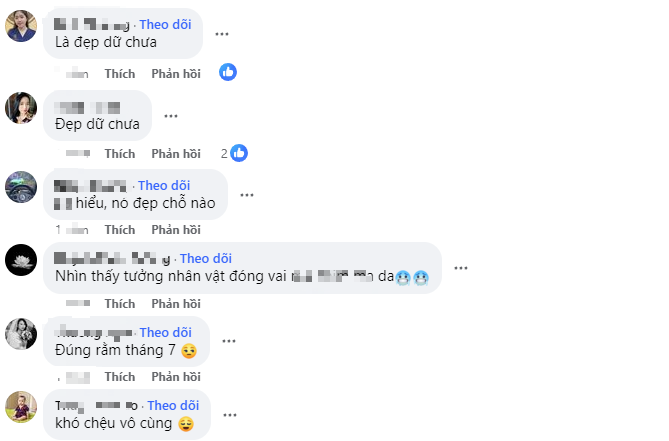The height and width of the screenshot is (441, 669).
Task: Click like reaction icon under 'Đẹp dữ chưa'
Action: [239, 153]
